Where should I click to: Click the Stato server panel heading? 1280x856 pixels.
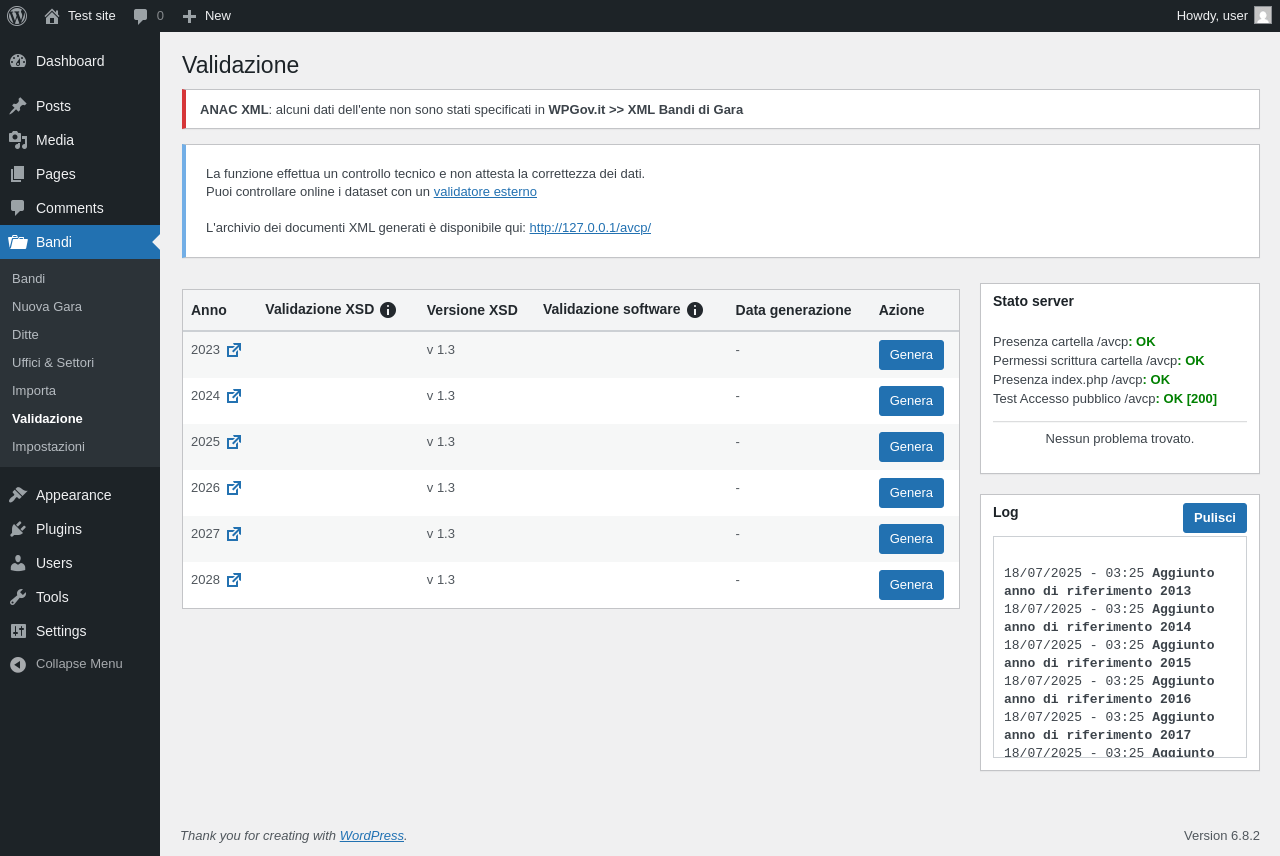point(1033,301)
